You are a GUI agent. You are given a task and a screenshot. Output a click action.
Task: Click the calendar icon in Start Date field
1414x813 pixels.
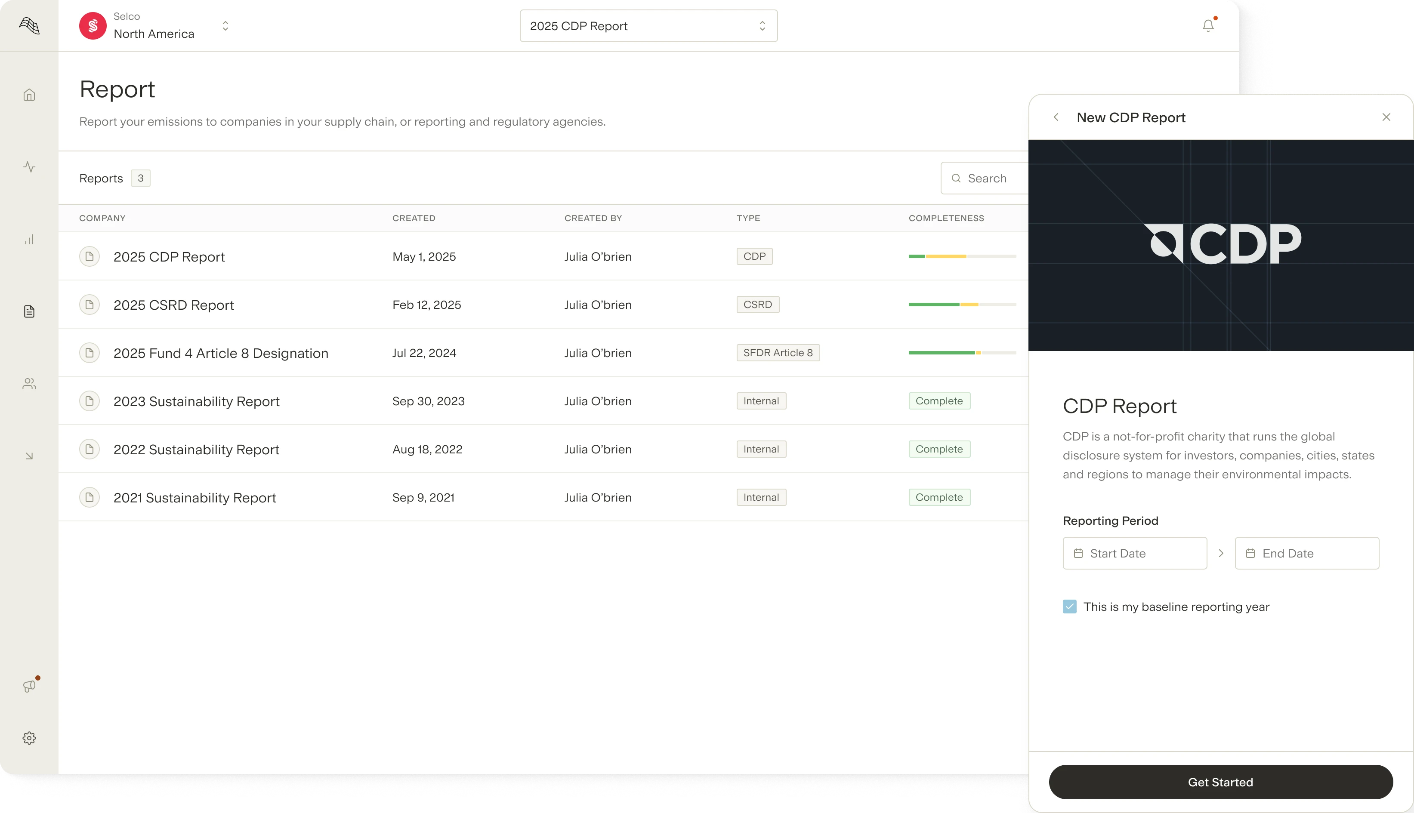[x=1078, y=553]
